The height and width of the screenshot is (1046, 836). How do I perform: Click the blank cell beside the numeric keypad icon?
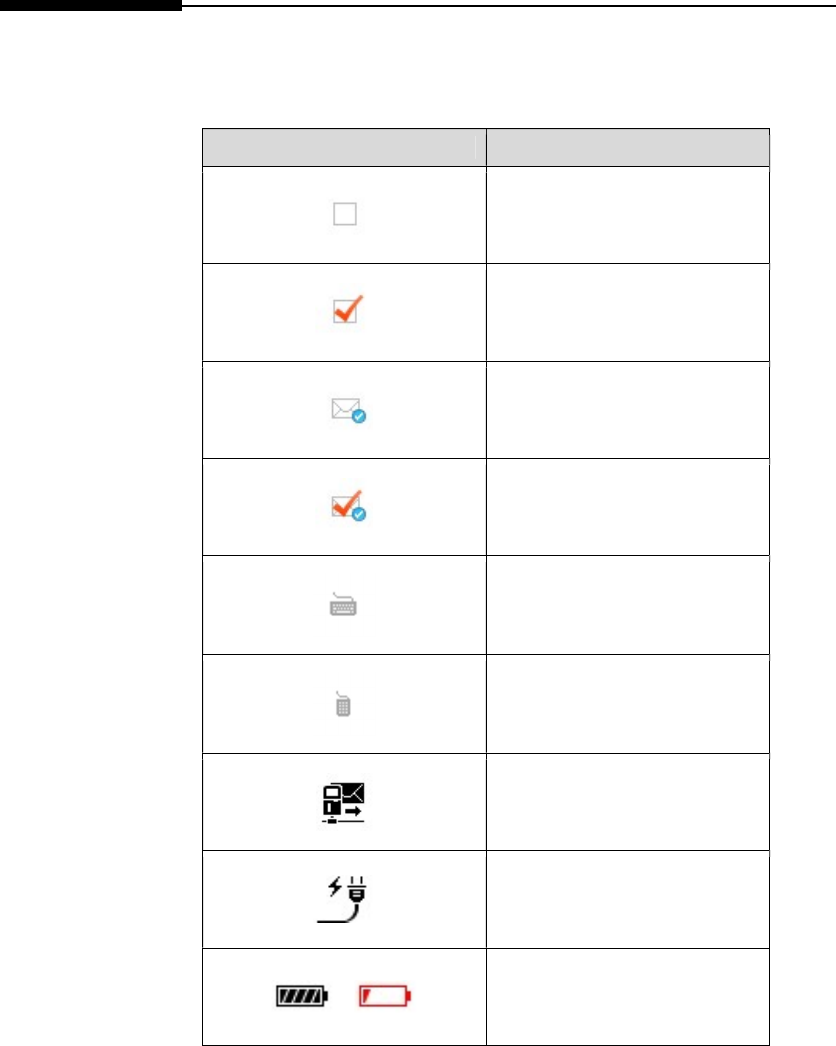(x=627, y=704)
